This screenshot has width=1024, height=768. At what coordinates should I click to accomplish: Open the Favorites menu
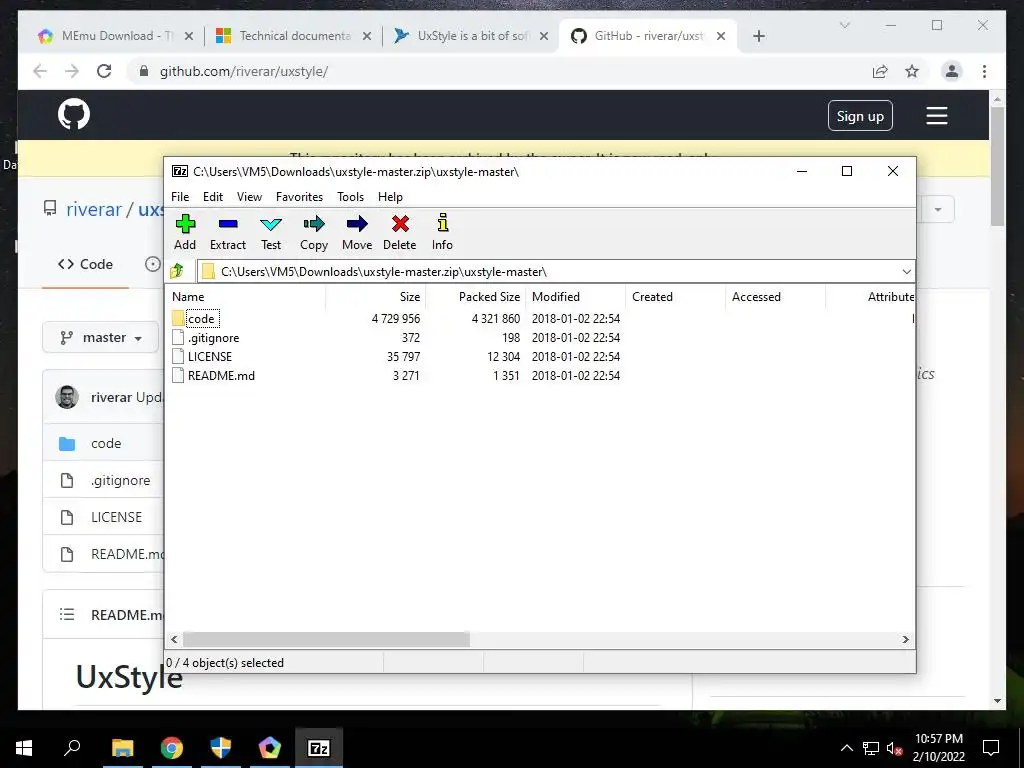tap(299, 197)
